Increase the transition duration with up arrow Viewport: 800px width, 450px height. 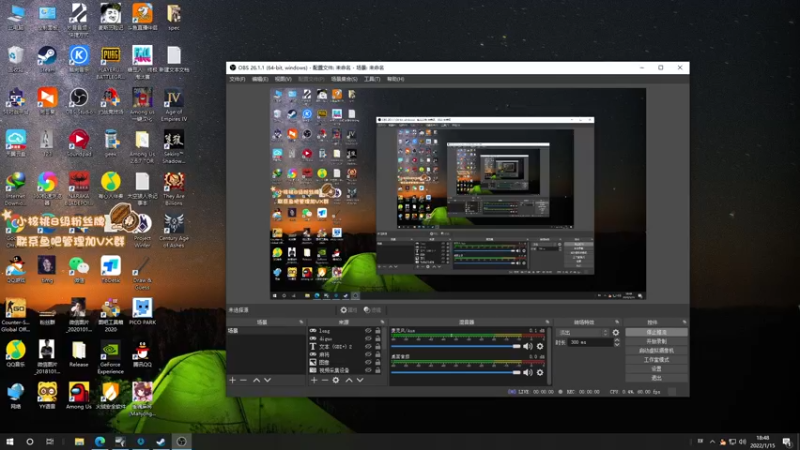[x=617, y=340]
